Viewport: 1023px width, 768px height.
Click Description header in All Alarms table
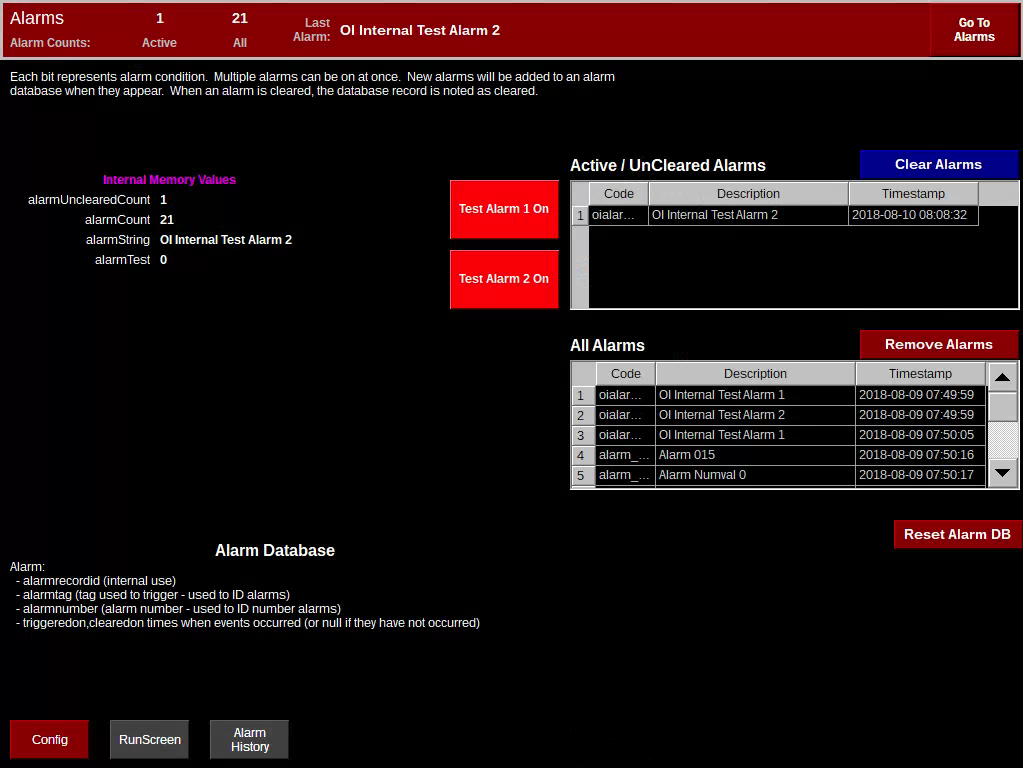pyautogui.click(x=755, y=374)
